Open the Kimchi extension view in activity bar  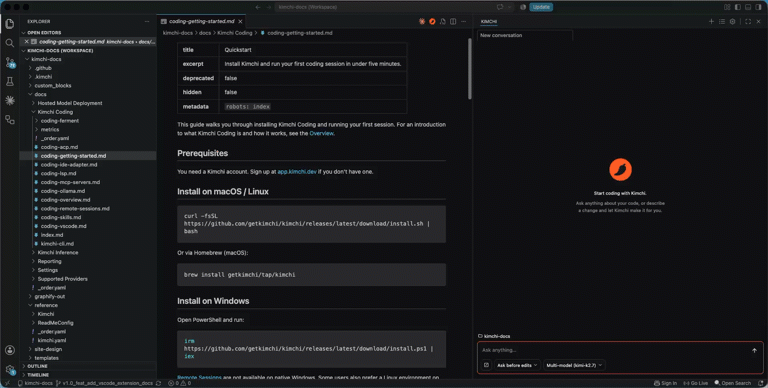(x=10, y=100)
